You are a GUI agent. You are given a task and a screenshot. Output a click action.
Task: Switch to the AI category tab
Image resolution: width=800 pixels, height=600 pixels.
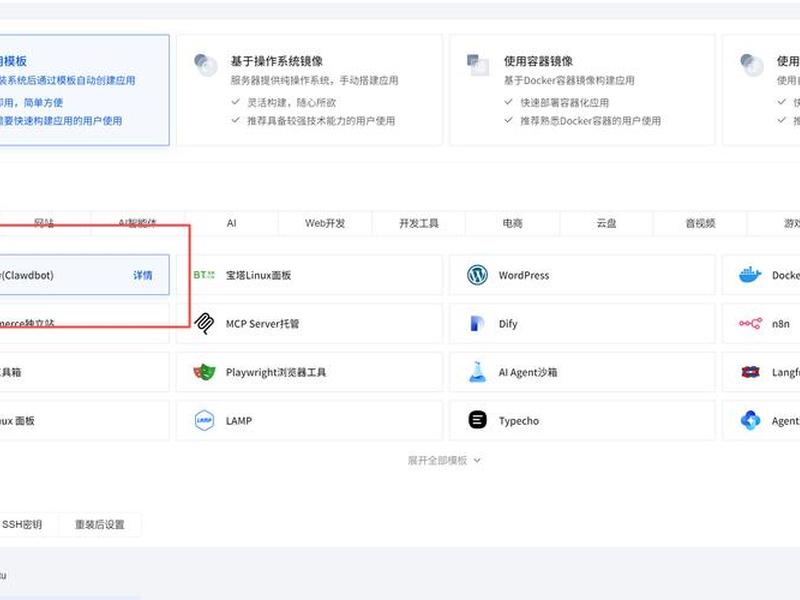232,223
